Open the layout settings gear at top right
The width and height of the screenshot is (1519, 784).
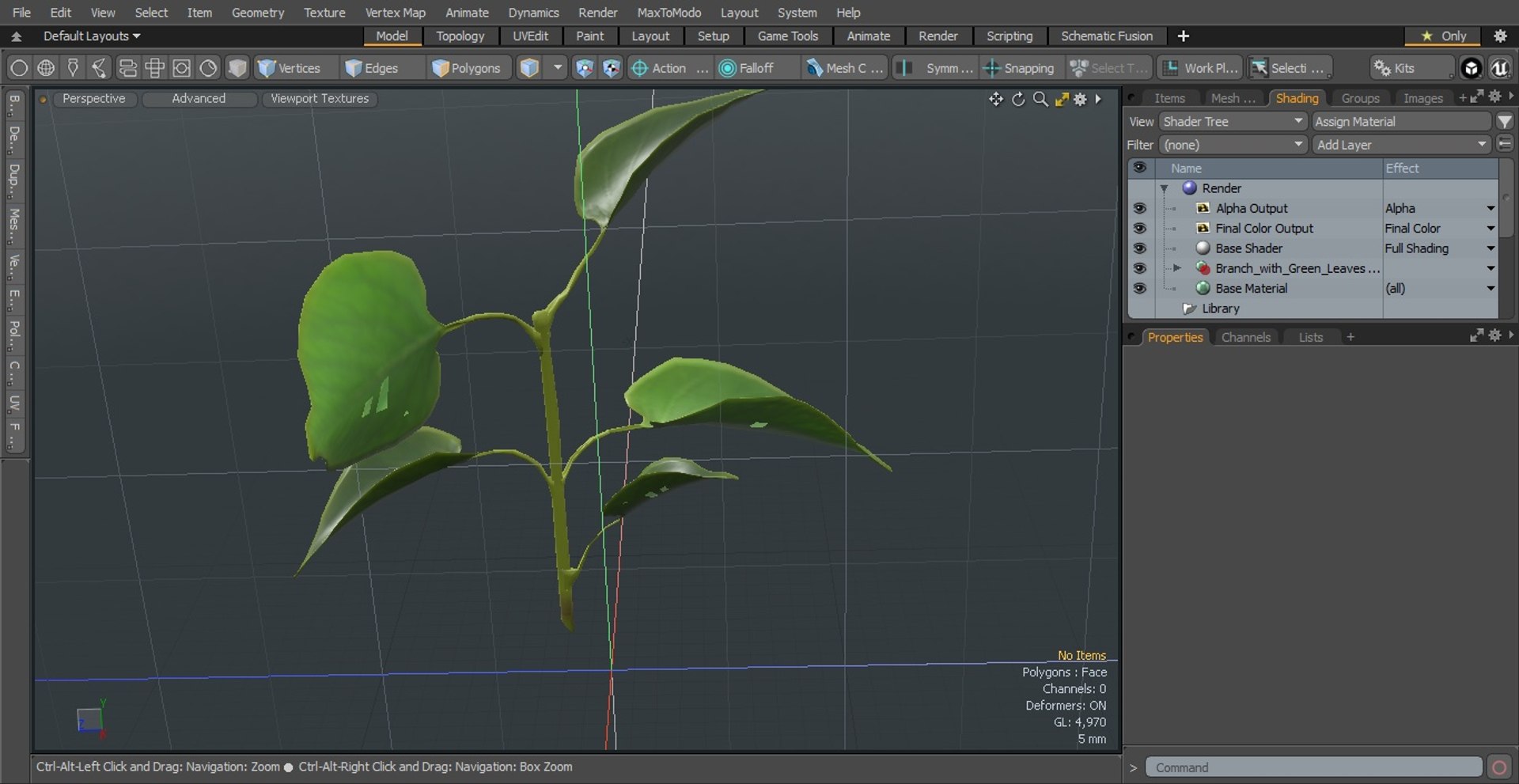[x=1500, y=36]
